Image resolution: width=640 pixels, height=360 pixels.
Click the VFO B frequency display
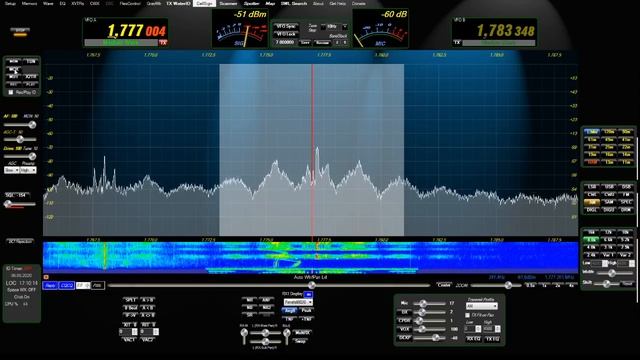tap(505, 31)
